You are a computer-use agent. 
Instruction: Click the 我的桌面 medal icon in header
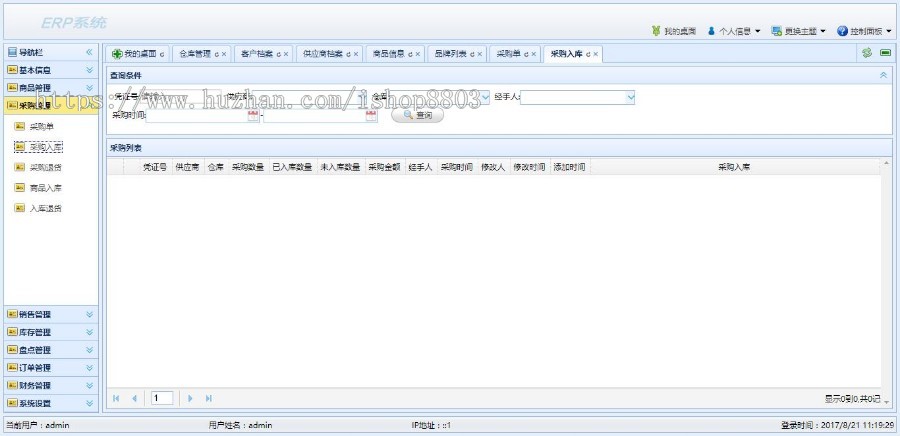pyautogui.click(x=656, y=31)
